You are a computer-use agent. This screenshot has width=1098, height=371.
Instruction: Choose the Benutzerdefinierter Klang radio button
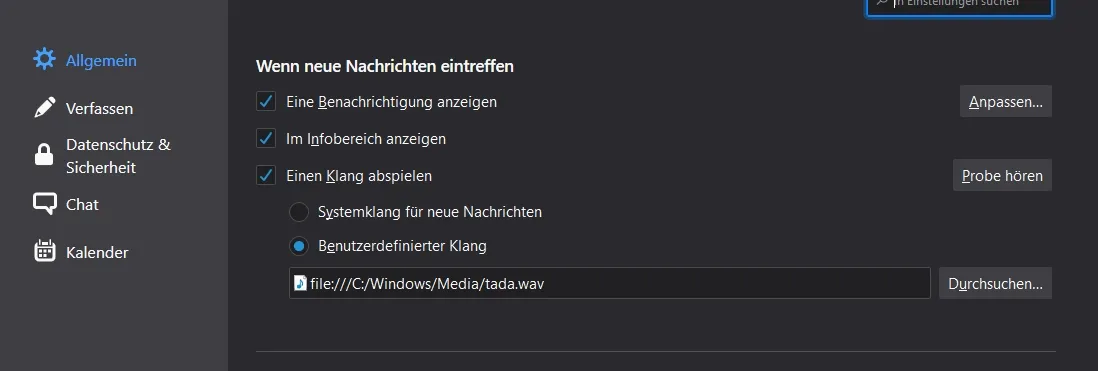pos(299,246)
